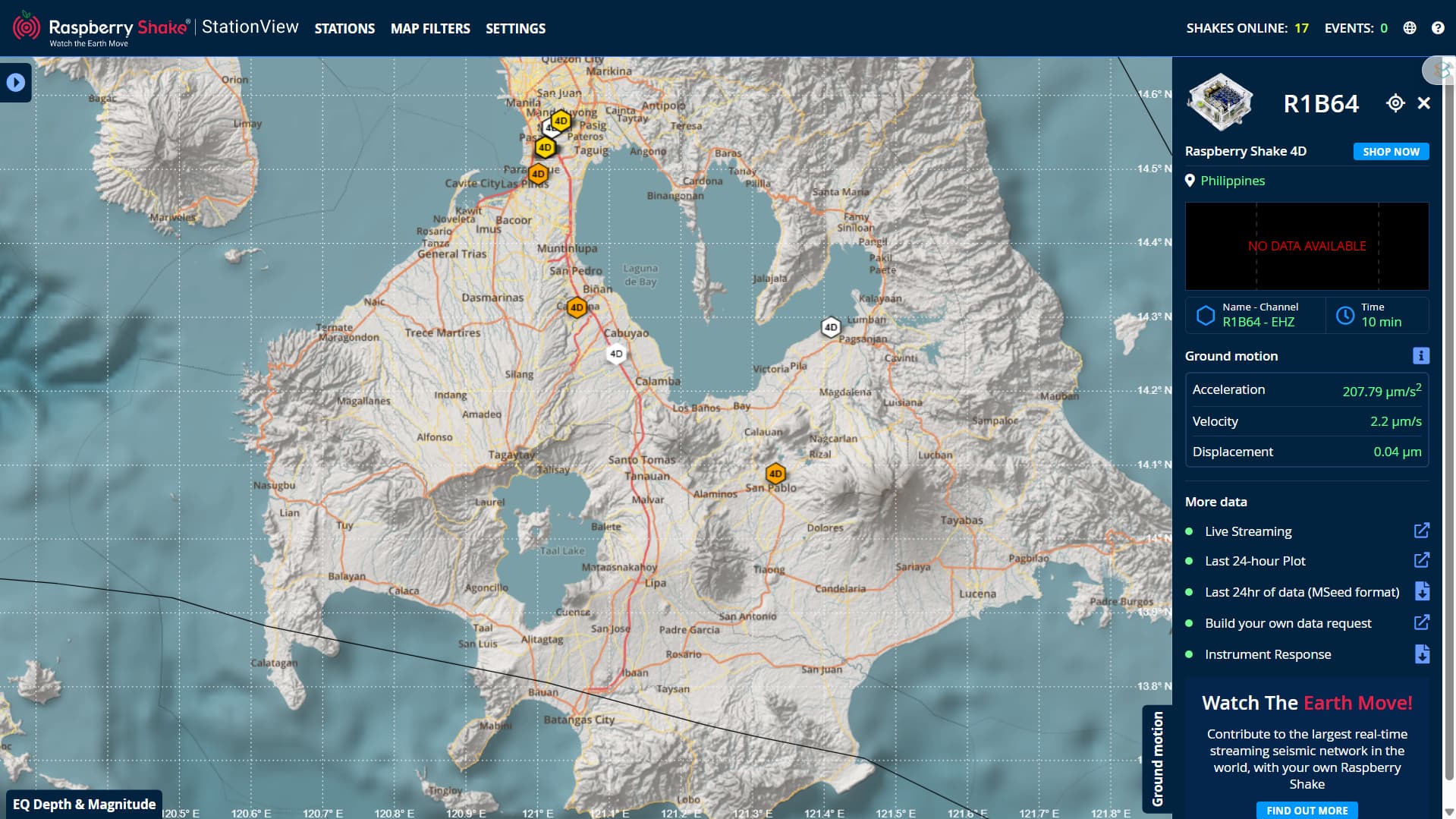The height and width of the screenshot is (819, 1456).
Task: Open the MAP FILTERS menu
Action: tap(430, 28)
